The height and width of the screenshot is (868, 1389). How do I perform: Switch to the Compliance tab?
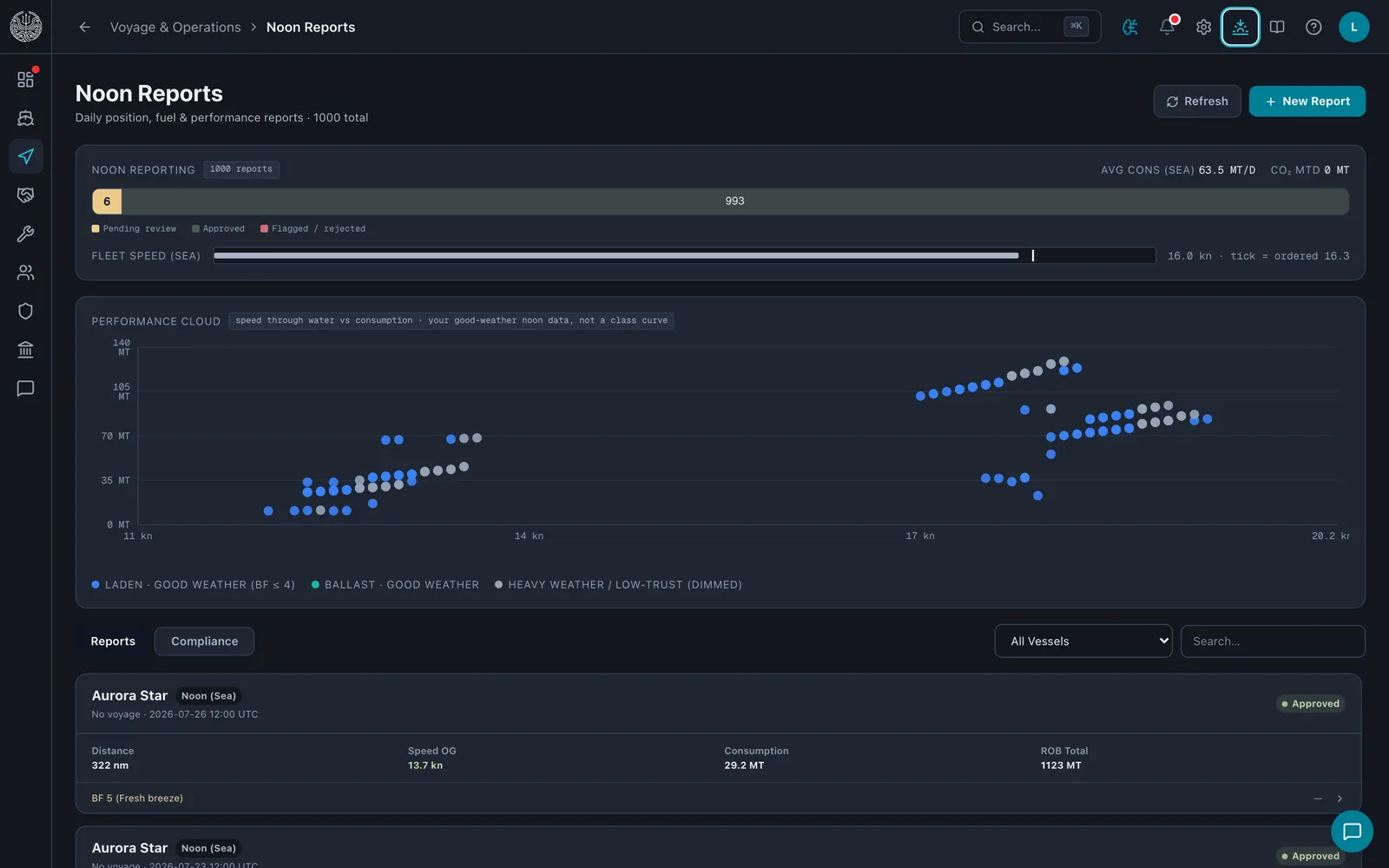(204, 641)
